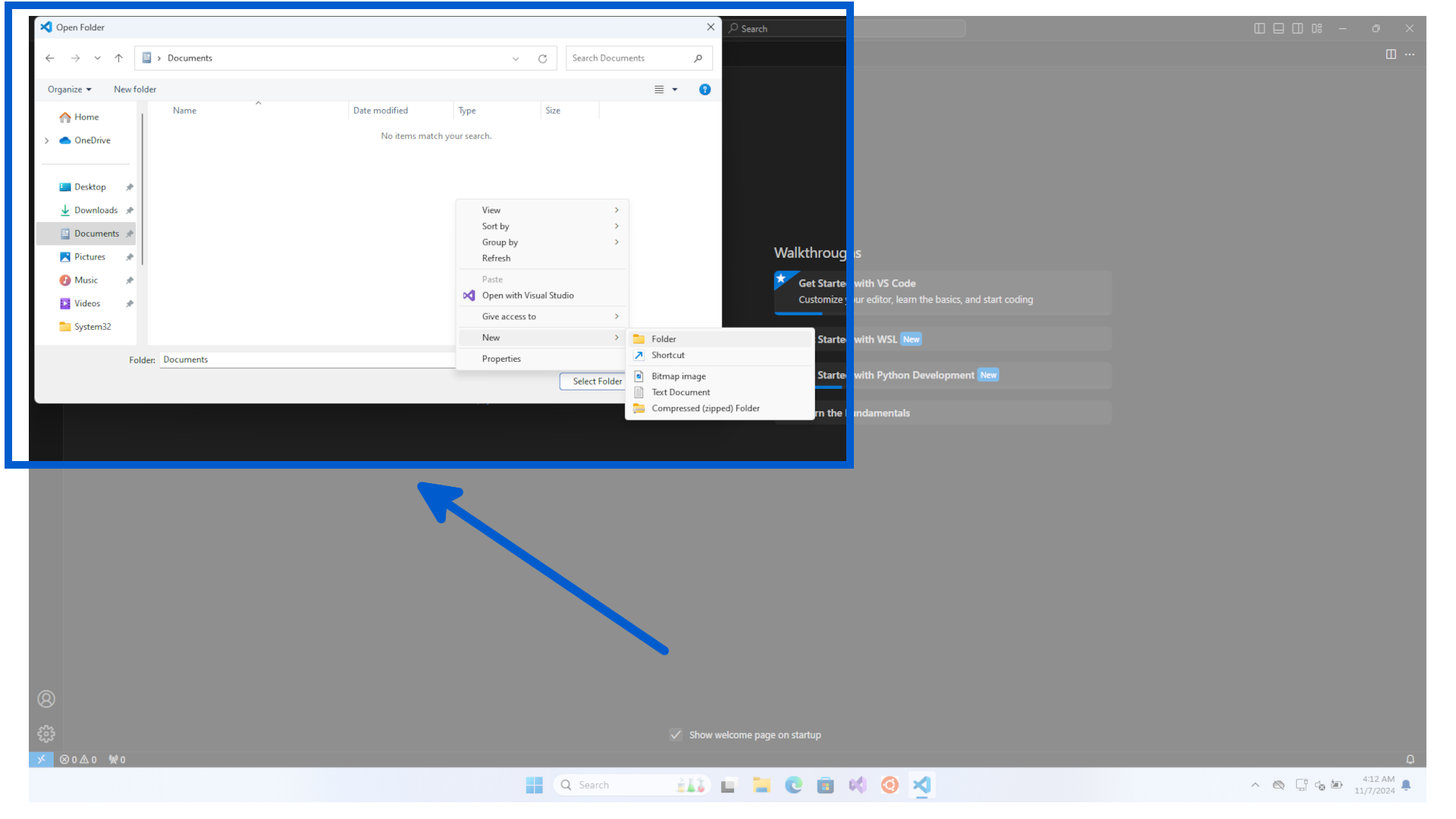Click the help icon in Open Folder dialog
Screen dimensions: 1456x819
point(704,89)
